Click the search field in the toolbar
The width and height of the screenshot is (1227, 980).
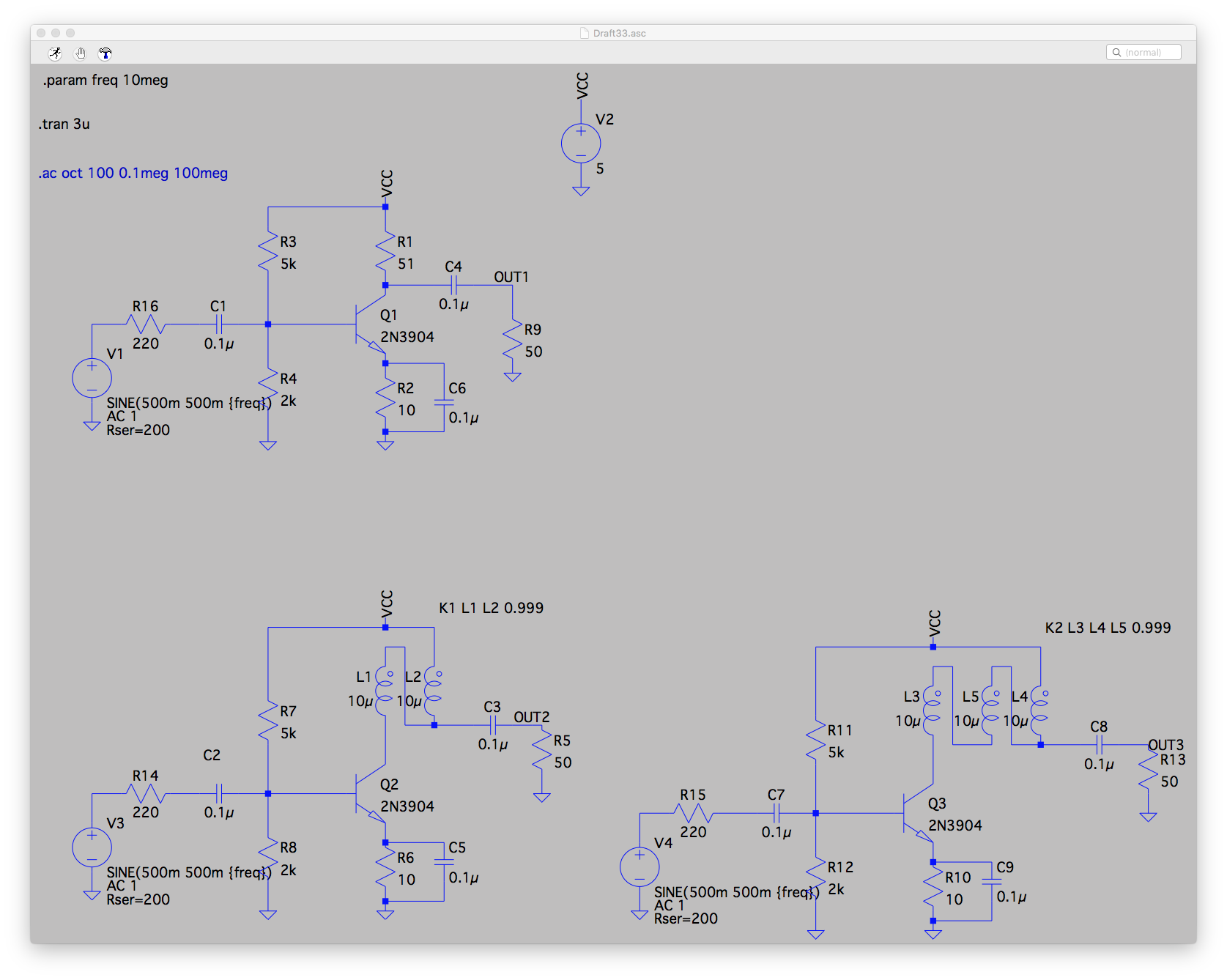(1143, 52)
